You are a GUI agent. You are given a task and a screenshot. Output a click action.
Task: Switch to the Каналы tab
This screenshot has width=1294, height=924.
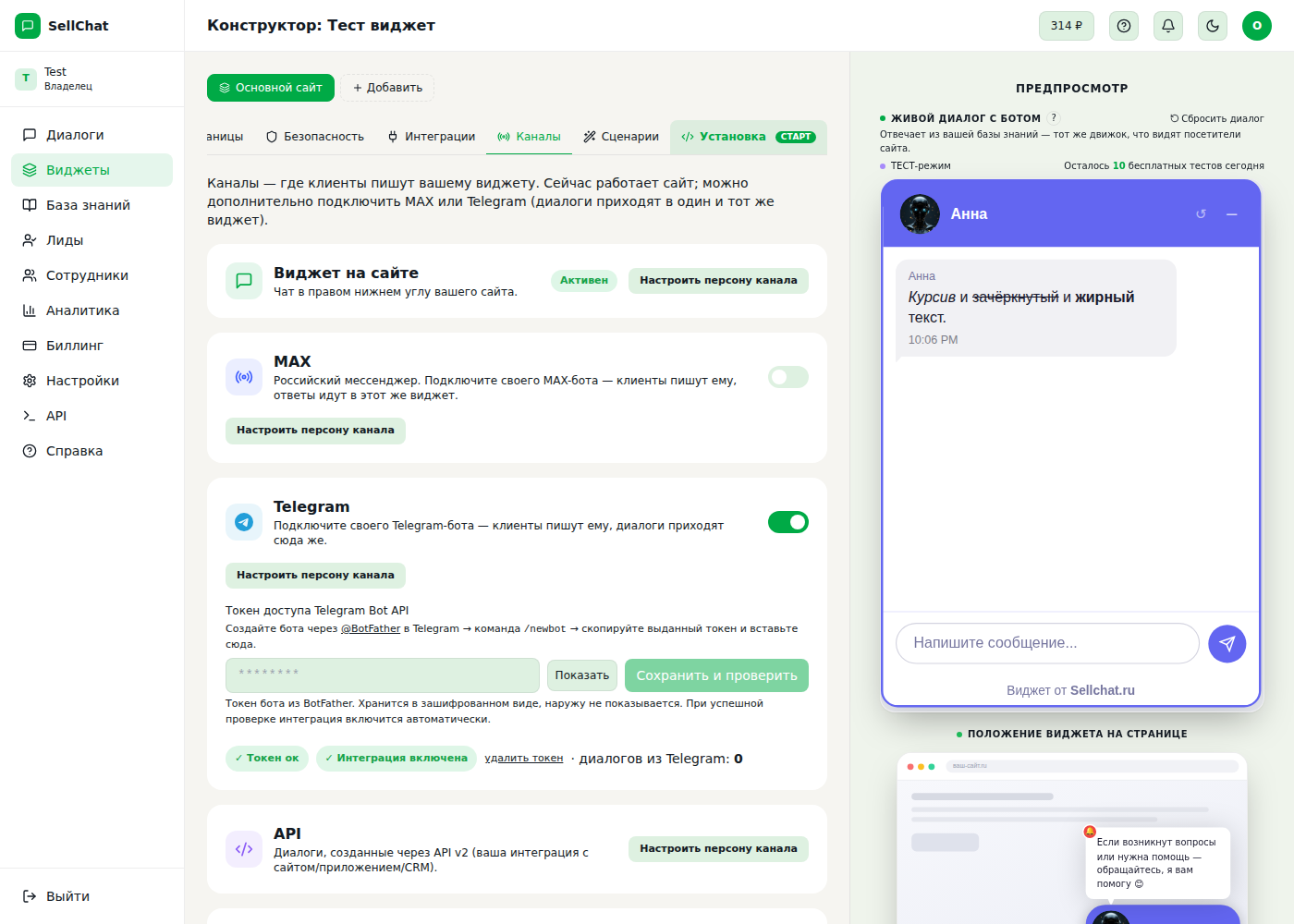pyautogui.click(x=530, y=137)
